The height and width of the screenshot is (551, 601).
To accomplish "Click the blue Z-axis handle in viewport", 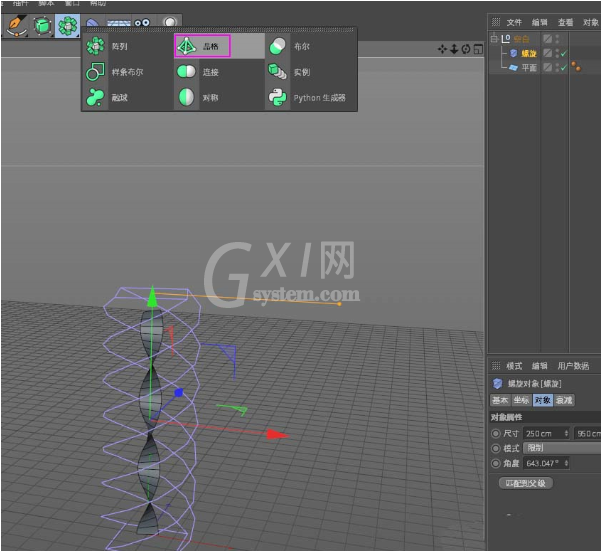I will click(x=178, y=392).
